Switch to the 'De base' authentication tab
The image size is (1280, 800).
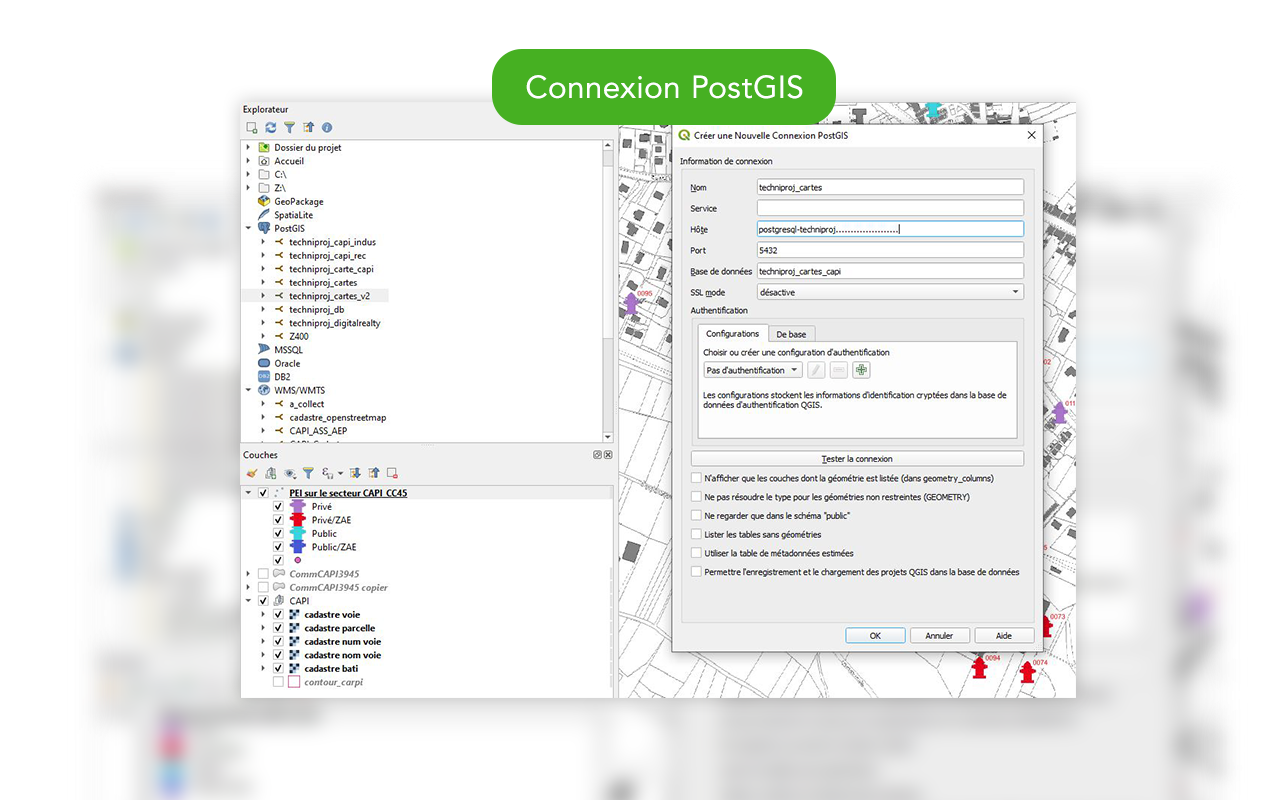point(791,334)
